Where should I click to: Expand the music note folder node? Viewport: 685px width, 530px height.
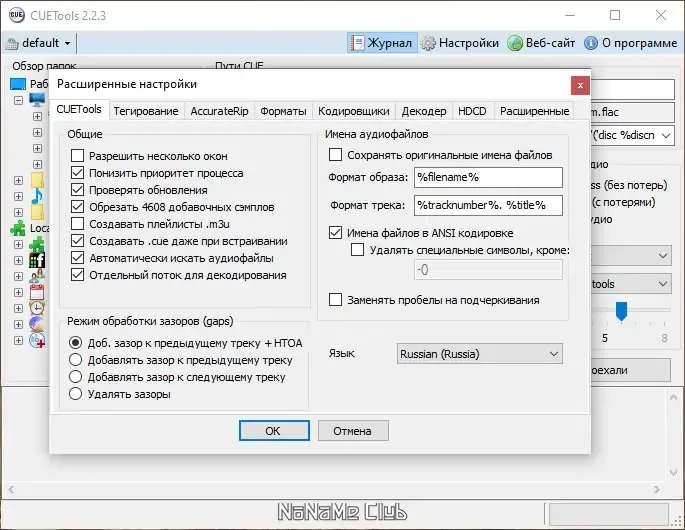(x=18, y=196)
